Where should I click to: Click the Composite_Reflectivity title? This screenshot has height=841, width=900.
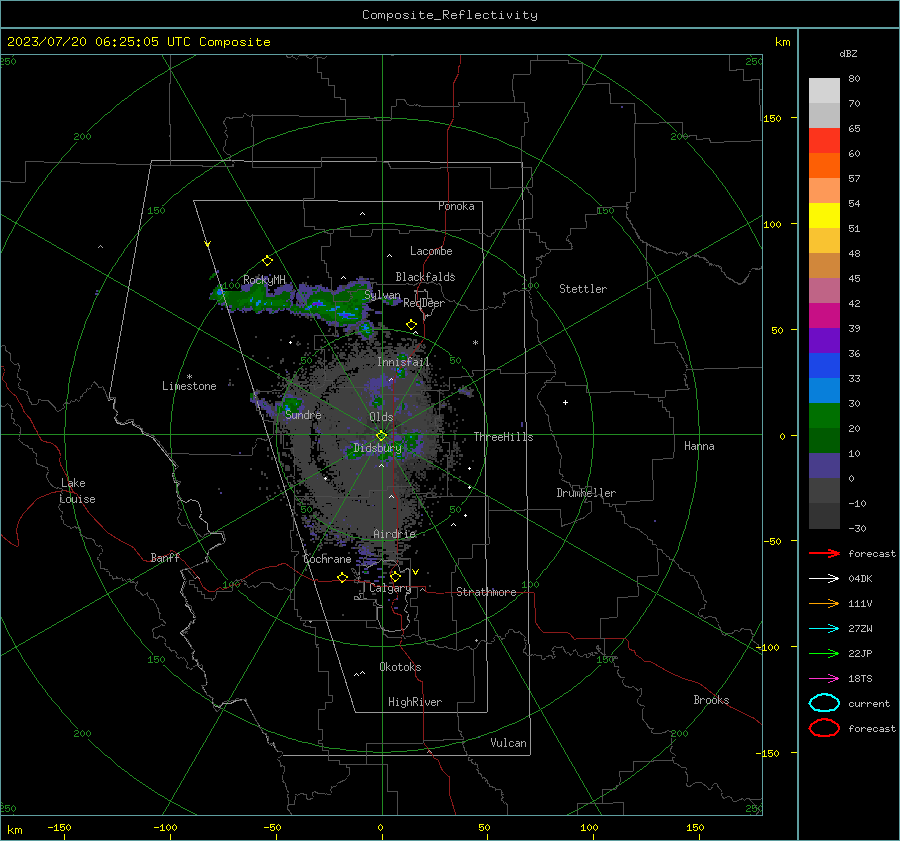point(449,15)
